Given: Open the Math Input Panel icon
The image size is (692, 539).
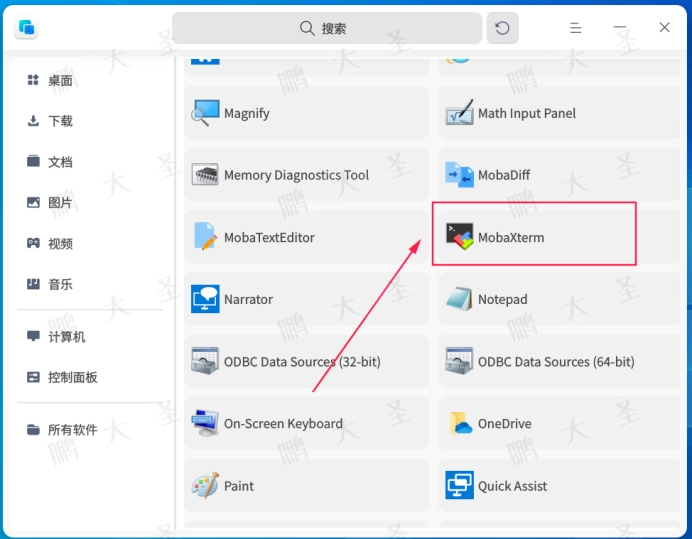Looking at the screenshot, I should tap(459, 113).
